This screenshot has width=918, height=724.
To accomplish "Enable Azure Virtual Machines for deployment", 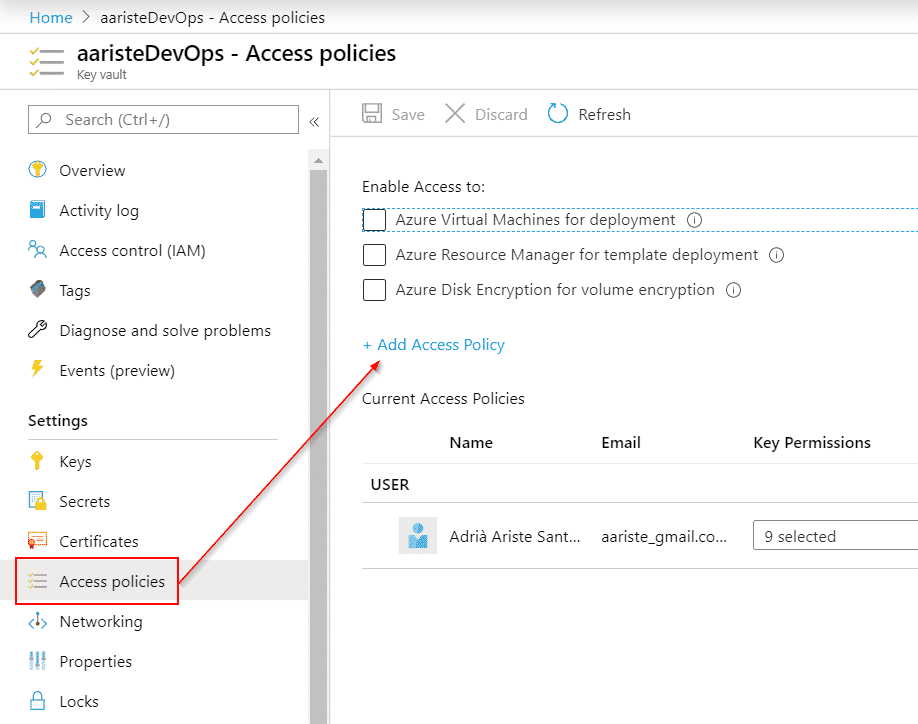I will tap(374, 219).
